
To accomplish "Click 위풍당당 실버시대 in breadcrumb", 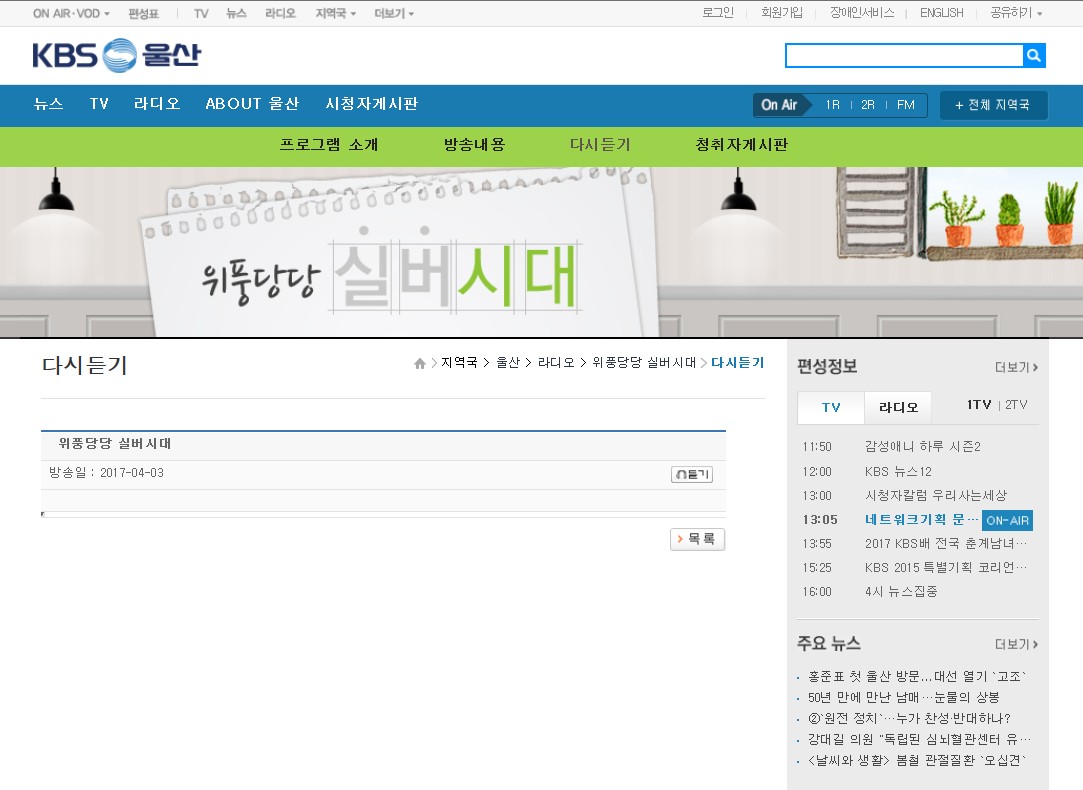I will (x=644, y=363).
